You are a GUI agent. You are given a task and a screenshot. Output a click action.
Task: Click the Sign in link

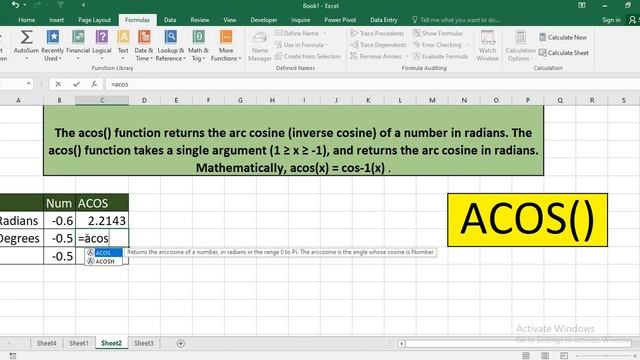pyautogui.click(x=611, y=20)
